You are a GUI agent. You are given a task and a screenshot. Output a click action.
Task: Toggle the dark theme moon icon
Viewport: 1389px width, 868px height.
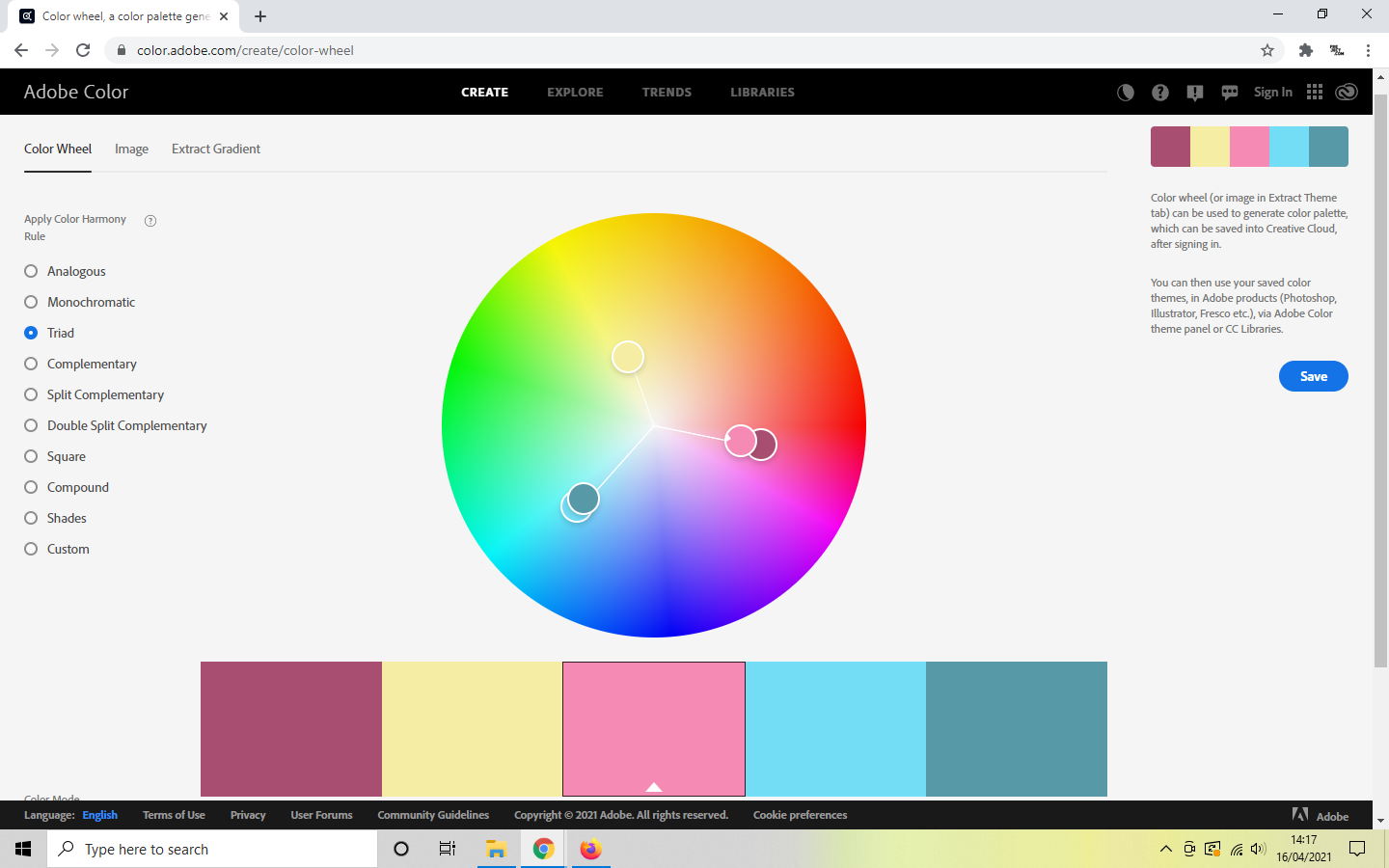[x=1126, y=93]
